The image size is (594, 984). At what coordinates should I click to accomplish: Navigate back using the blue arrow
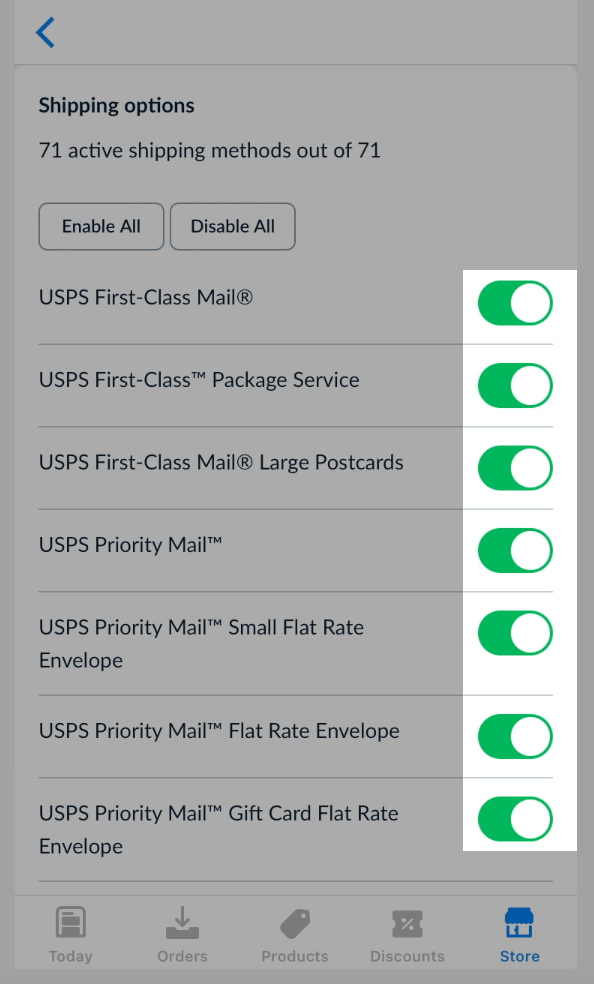(45, 32)
